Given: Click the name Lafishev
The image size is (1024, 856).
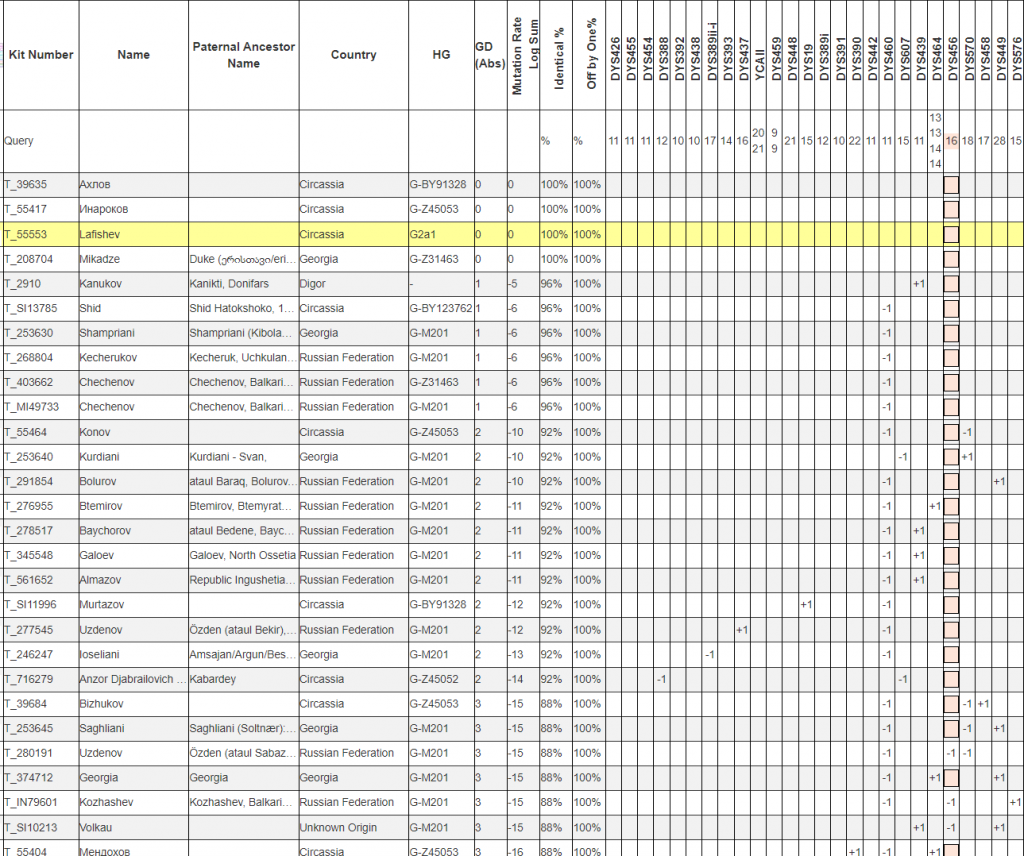Looking at the screenshot, I should 99,234.
